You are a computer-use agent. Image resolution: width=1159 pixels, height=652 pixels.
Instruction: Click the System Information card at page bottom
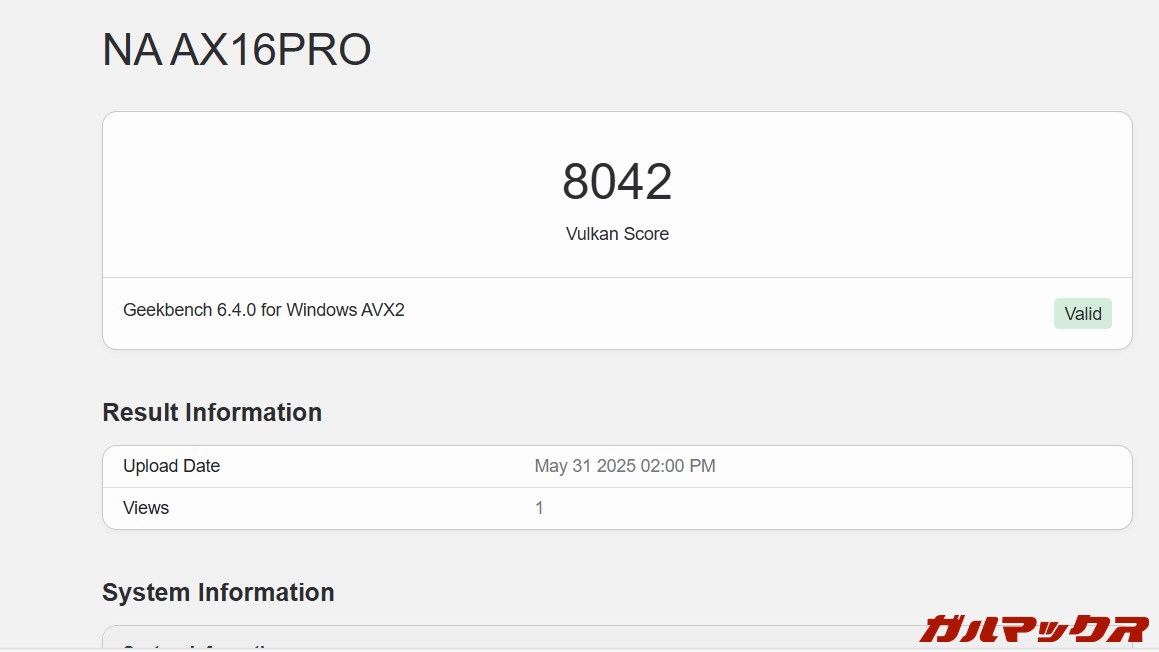coord(617,642)
